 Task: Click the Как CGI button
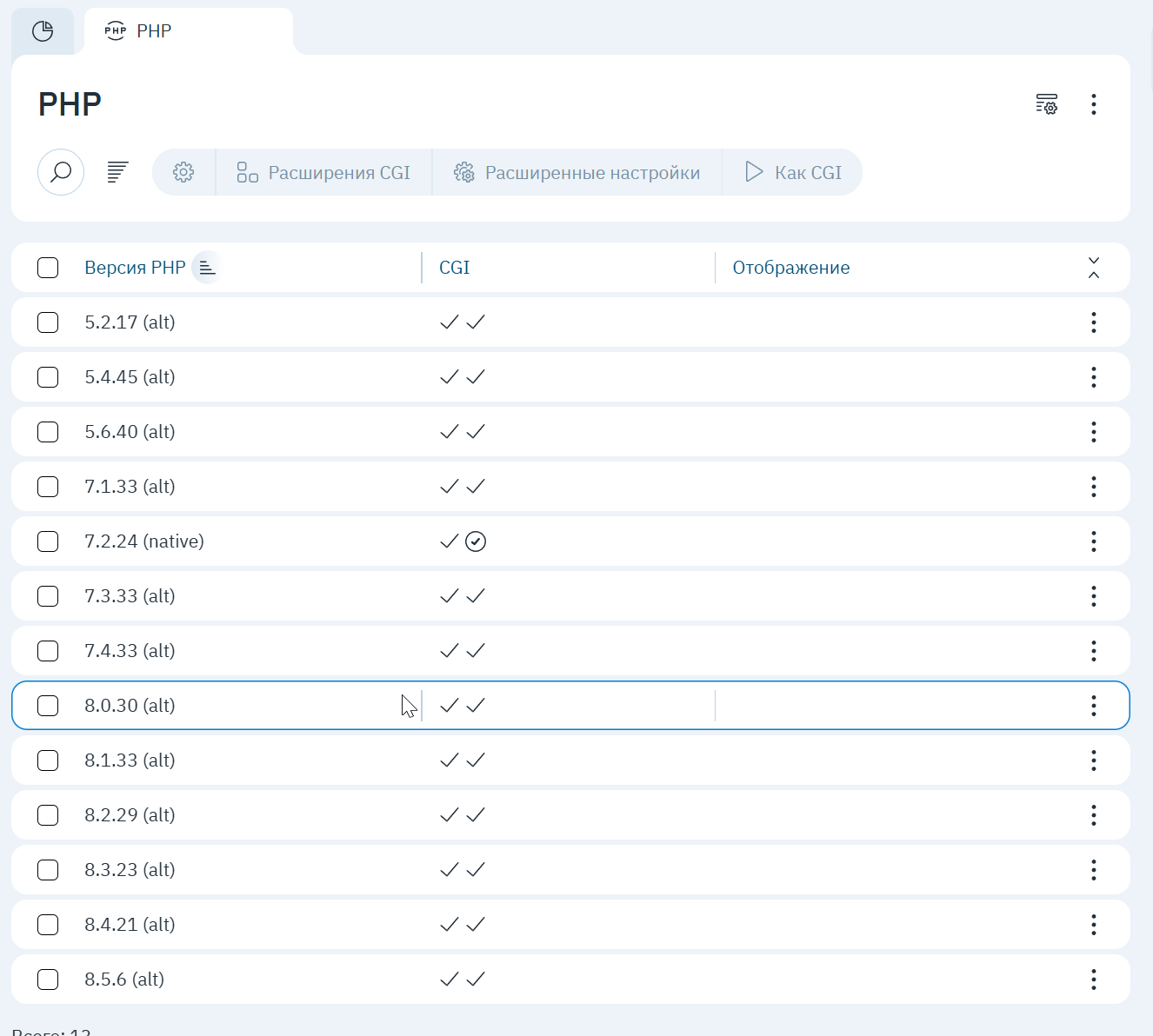pos(793,172)
